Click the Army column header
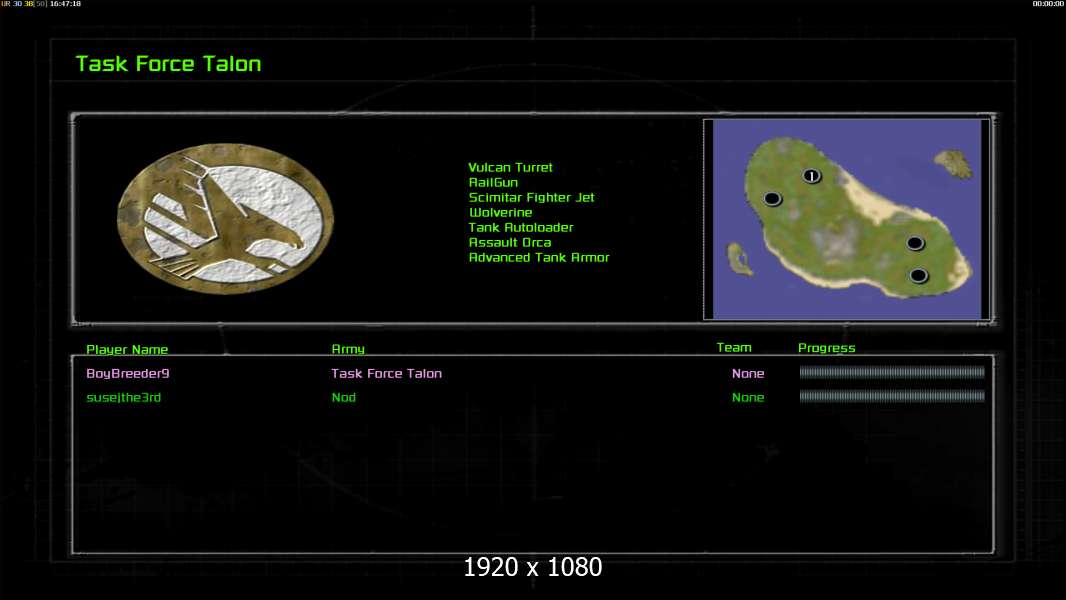 pyautogui.click(x=348, y=349)
